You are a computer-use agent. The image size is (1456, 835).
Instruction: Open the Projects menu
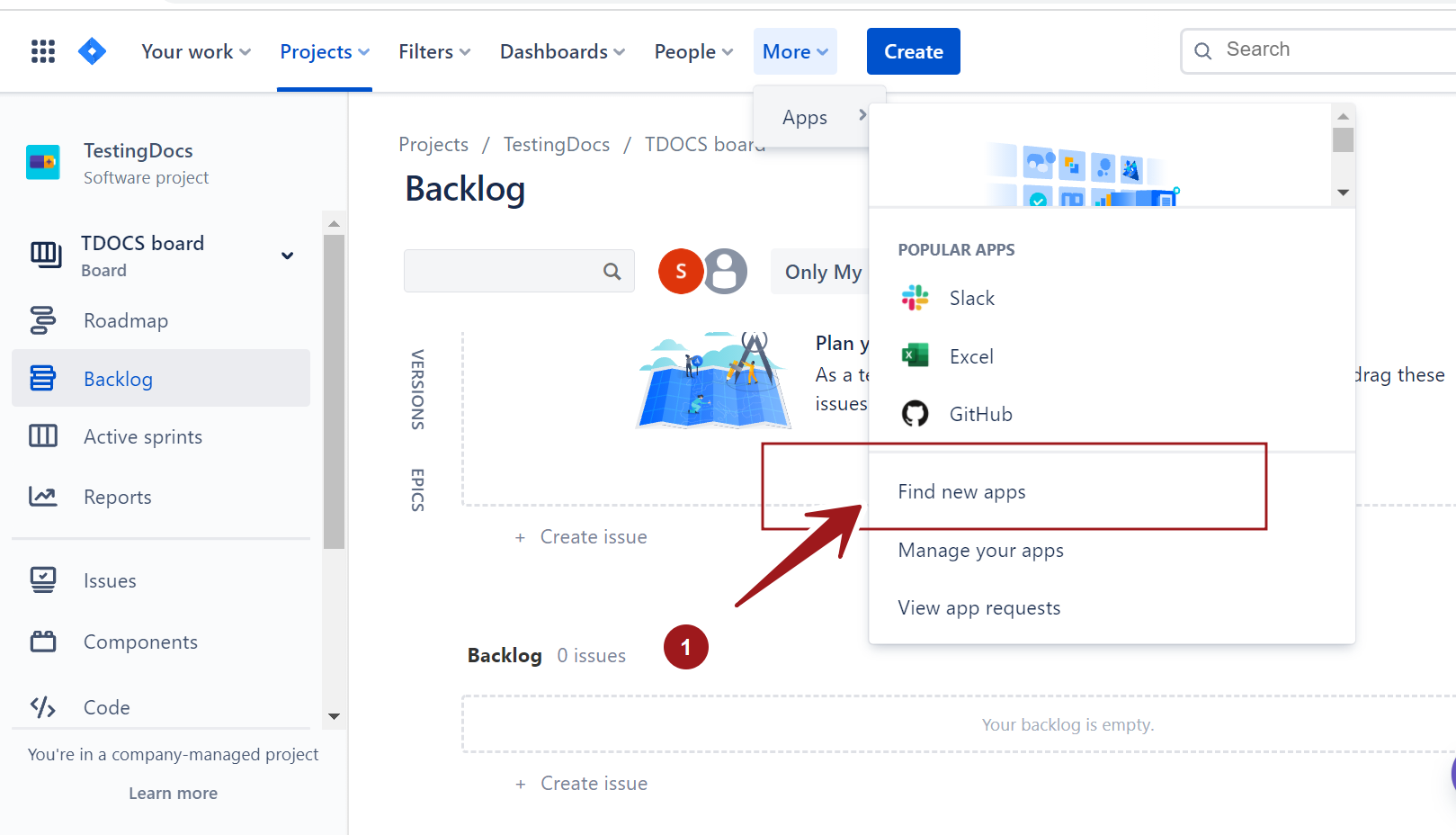pyautogui.click(x=325, y=51)
